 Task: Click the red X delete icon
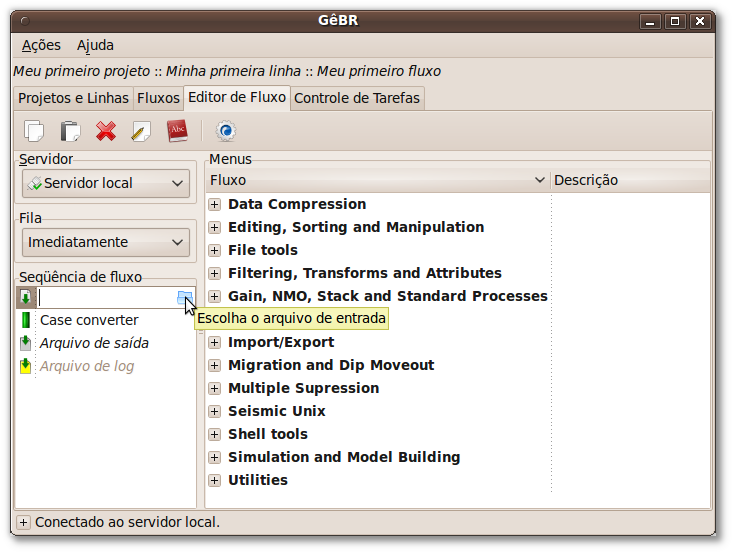106,131
